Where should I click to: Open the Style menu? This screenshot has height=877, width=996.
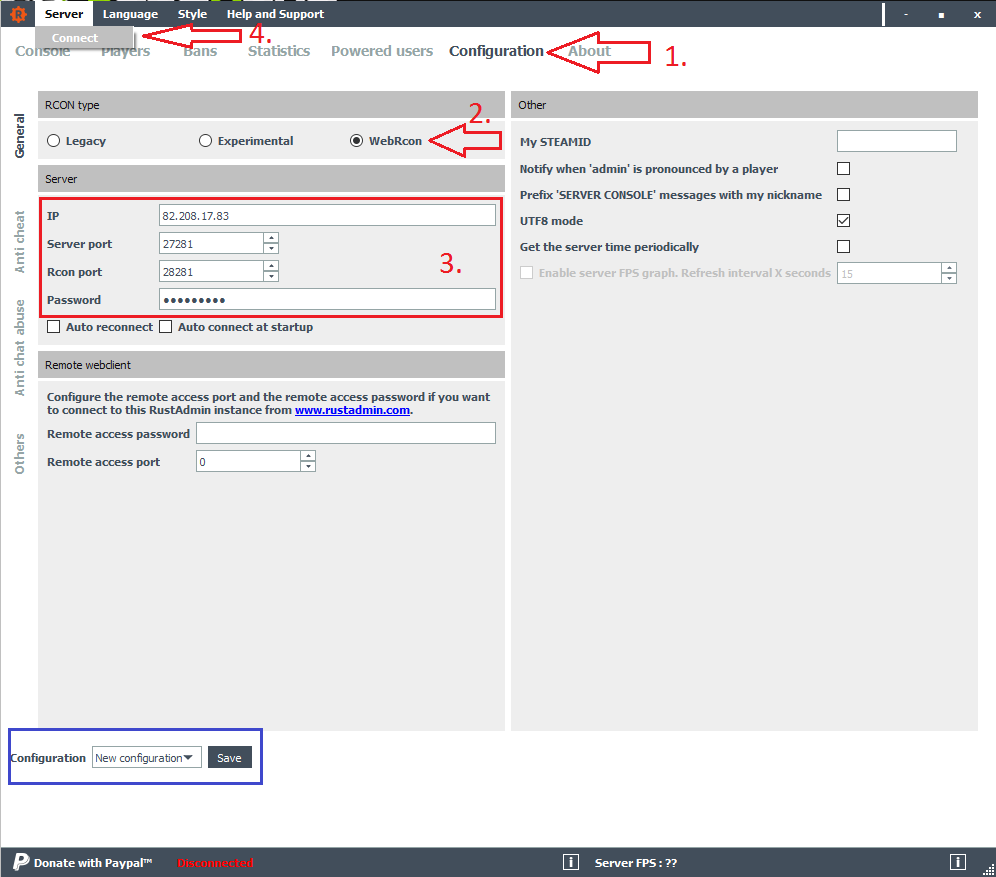[x=192, y=14]
